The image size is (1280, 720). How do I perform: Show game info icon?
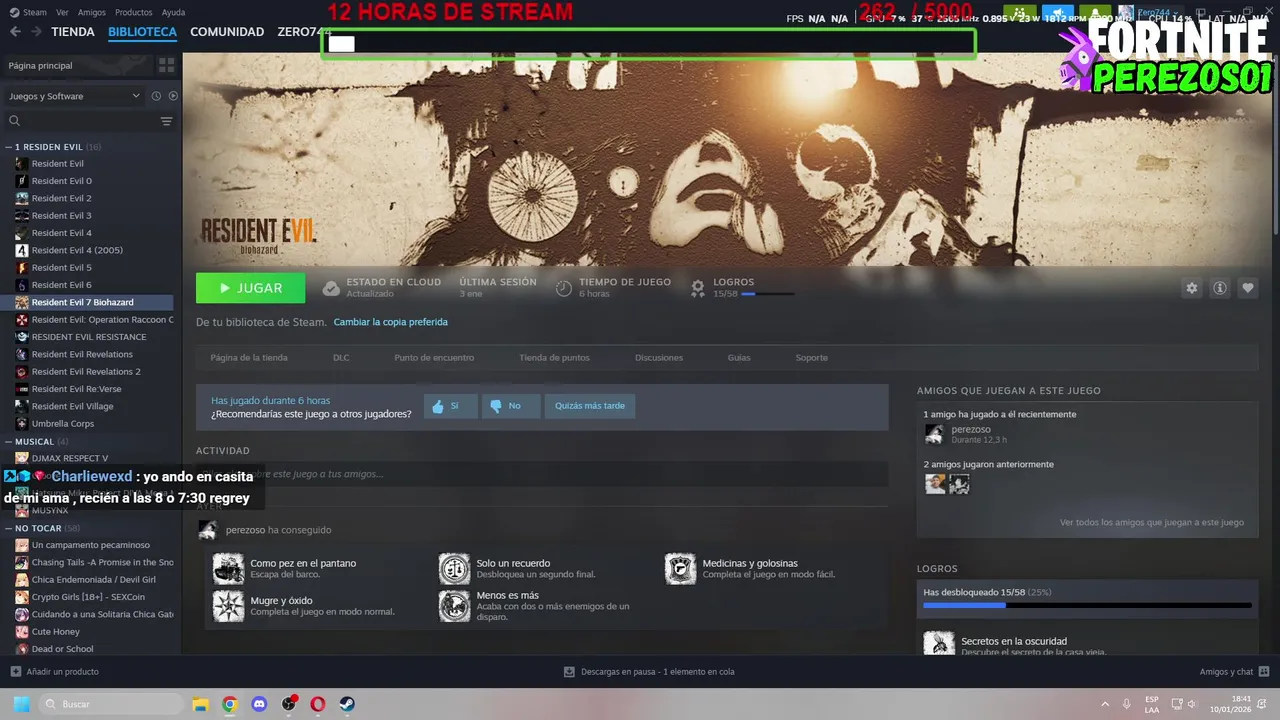[x=1220, y=288]
